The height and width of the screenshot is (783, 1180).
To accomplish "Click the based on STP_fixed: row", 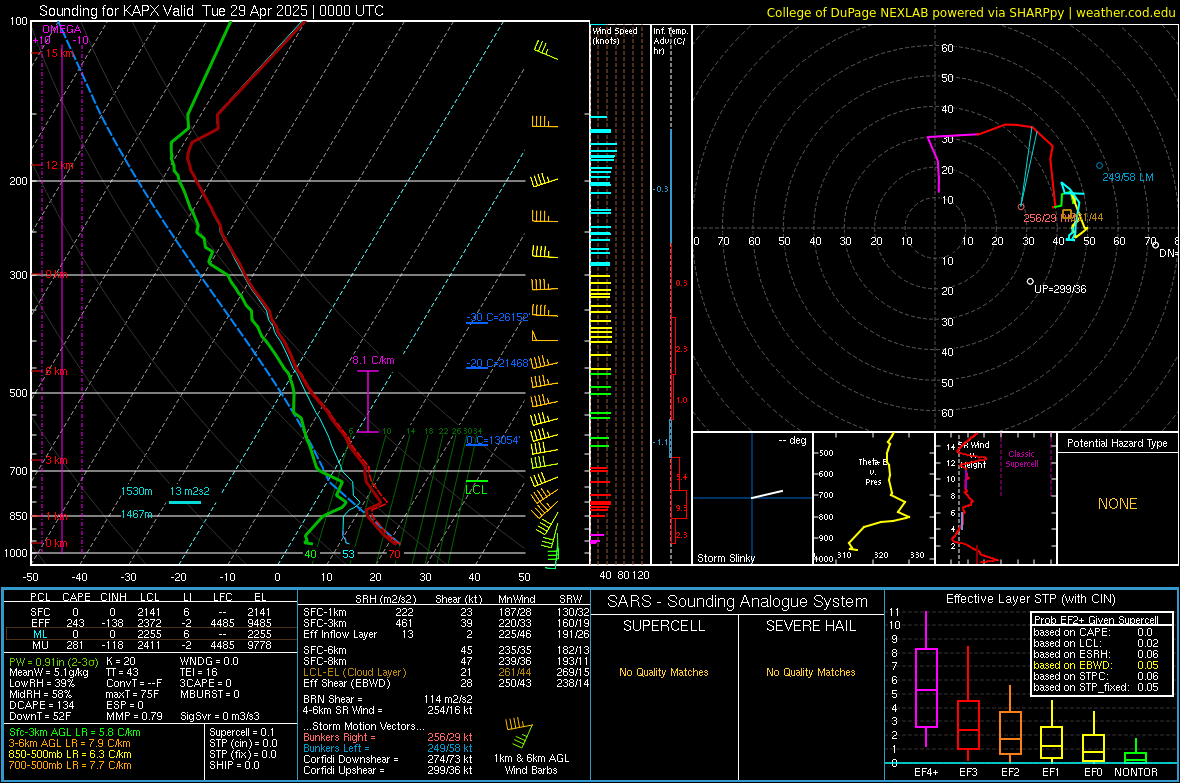I will pos(1096,687).
